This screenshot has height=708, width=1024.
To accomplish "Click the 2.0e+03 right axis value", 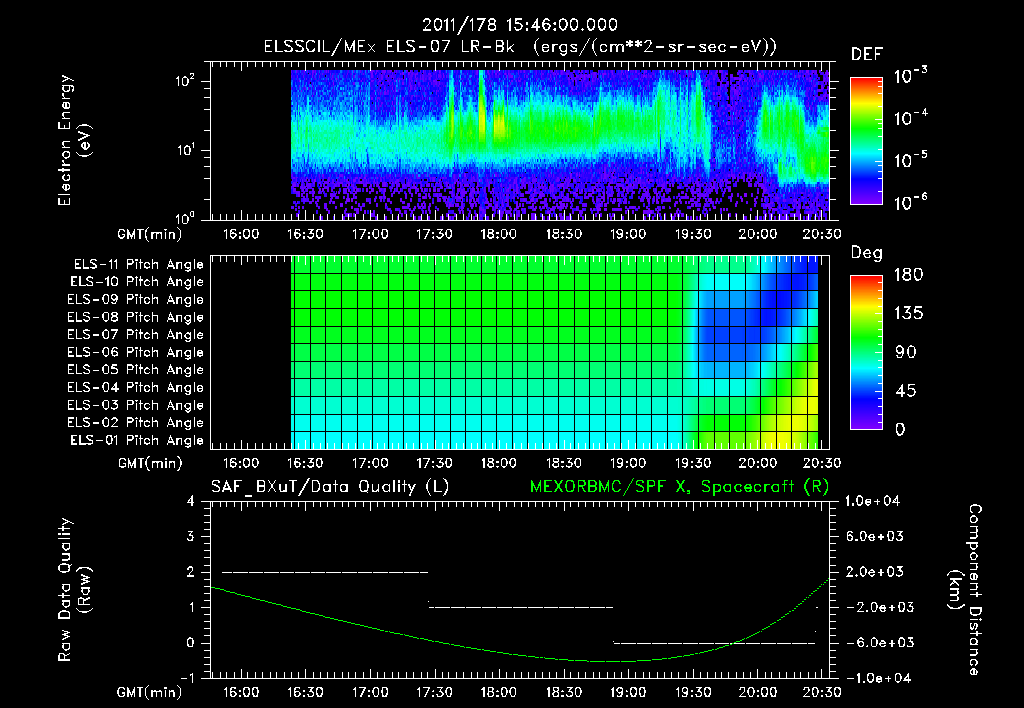I will click(x=875, y=572).
